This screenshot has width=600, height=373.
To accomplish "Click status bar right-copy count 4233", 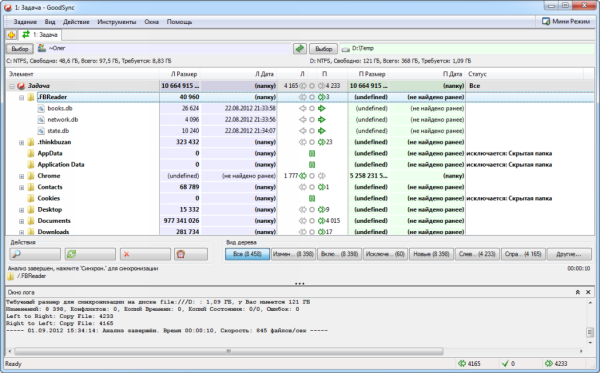I will [556, 363].
